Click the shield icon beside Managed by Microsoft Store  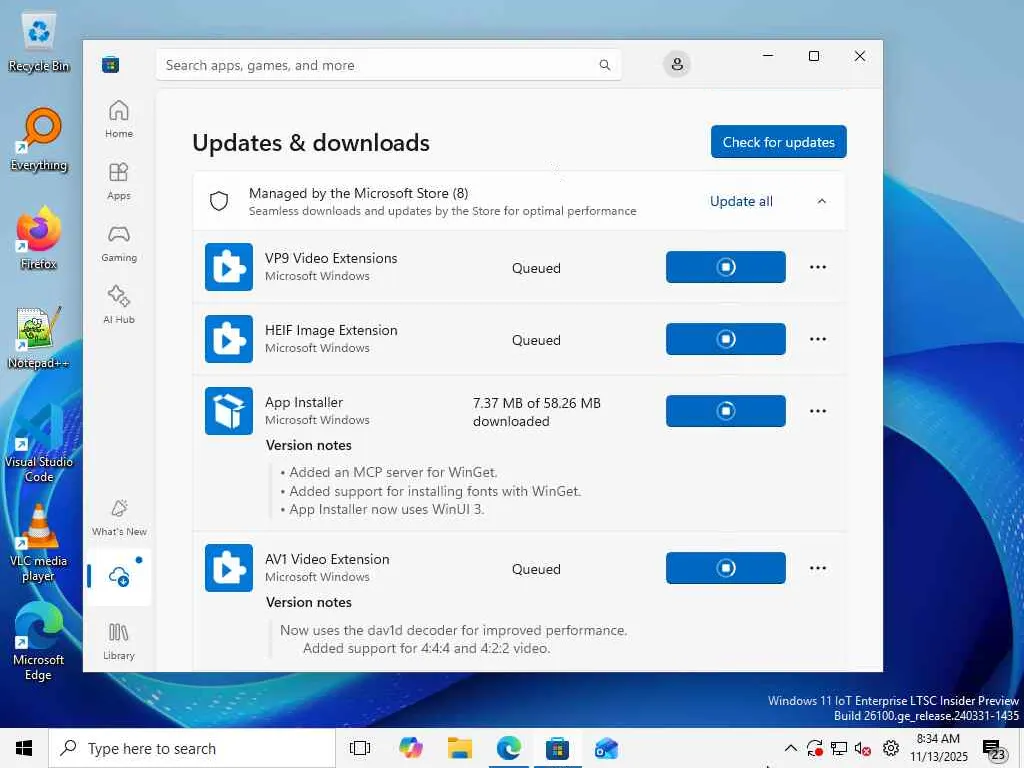pos(219,201)
